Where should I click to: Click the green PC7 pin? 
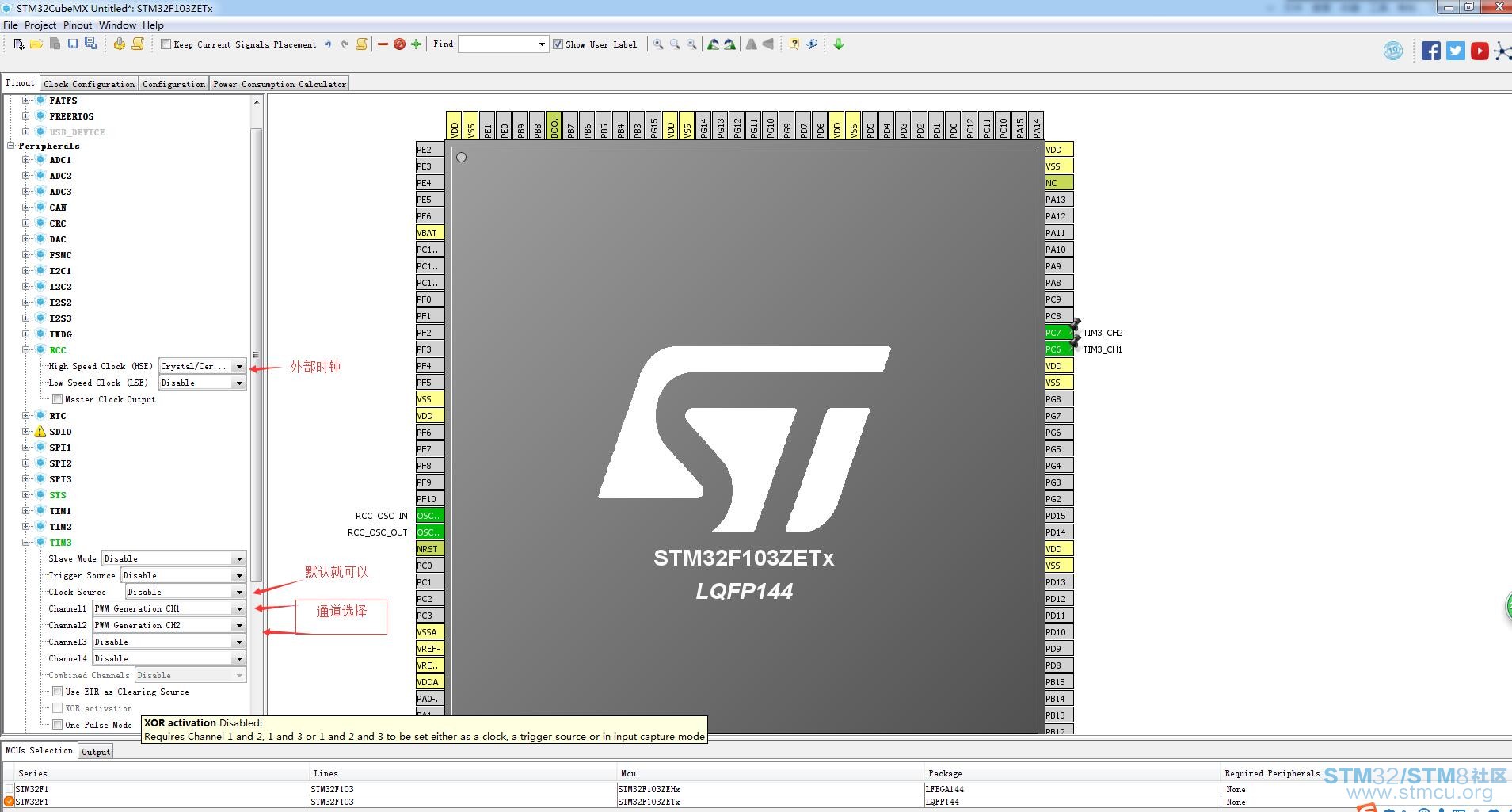1059,333
